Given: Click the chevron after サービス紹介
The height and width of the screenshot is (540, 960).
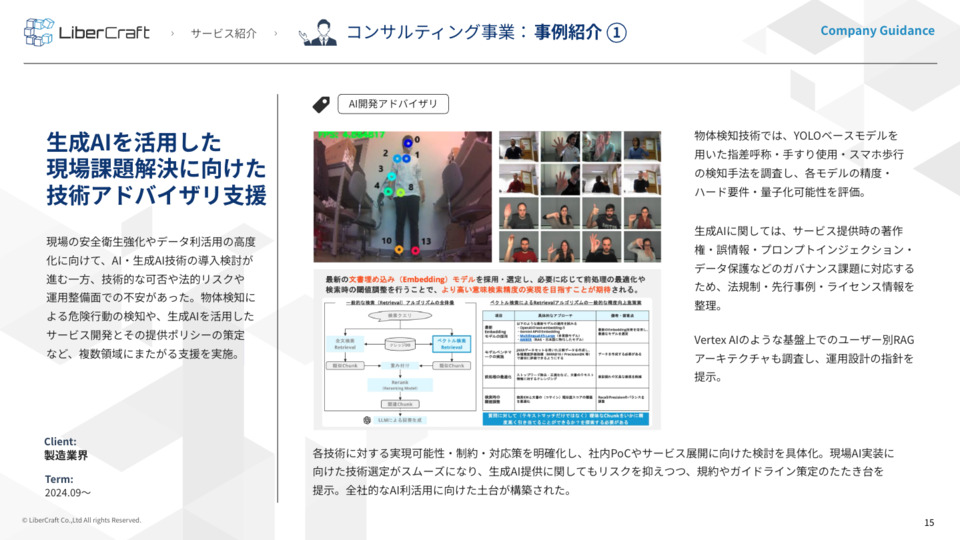Looking at the screenshot, I should [276, 33].
